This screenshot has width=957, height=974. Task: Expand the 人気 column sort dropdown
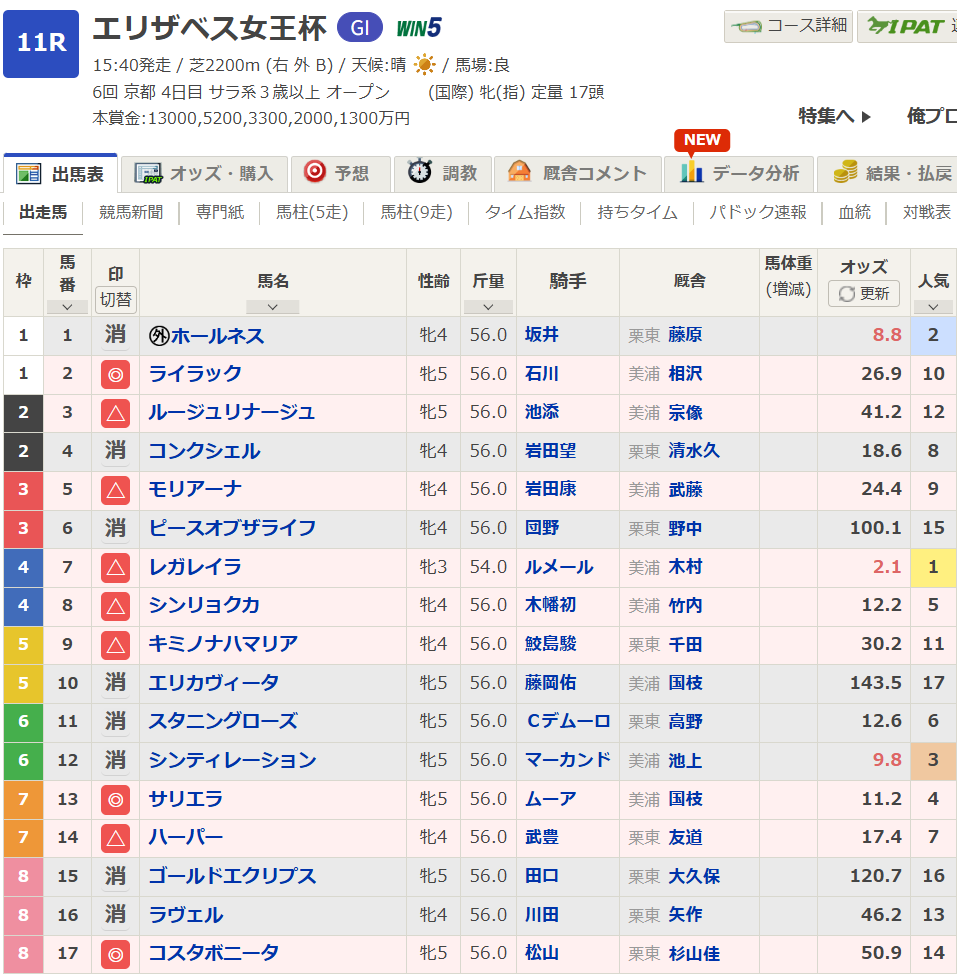(933, 307)
